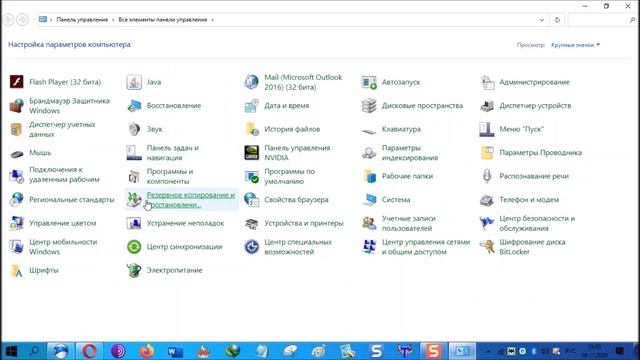Open the Брандмауэр Защитника Windows icon
The width and height of the screenshot is (640, 360).
click(17, 106)
